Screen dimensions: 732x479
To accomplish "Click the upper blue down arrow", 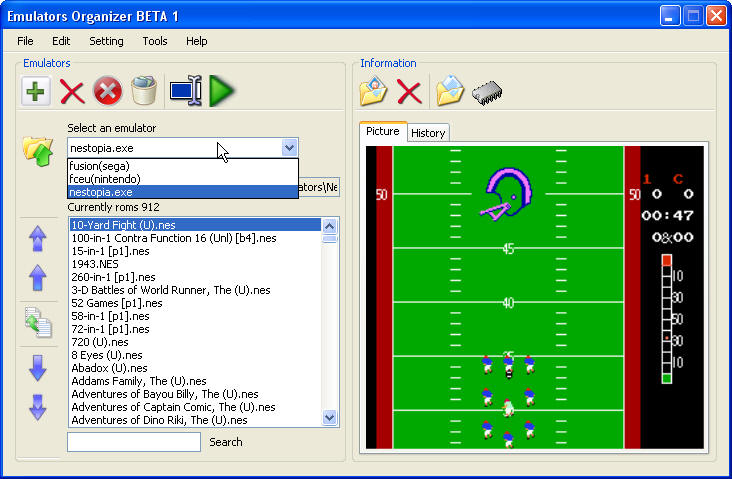I will coord(38,368).
